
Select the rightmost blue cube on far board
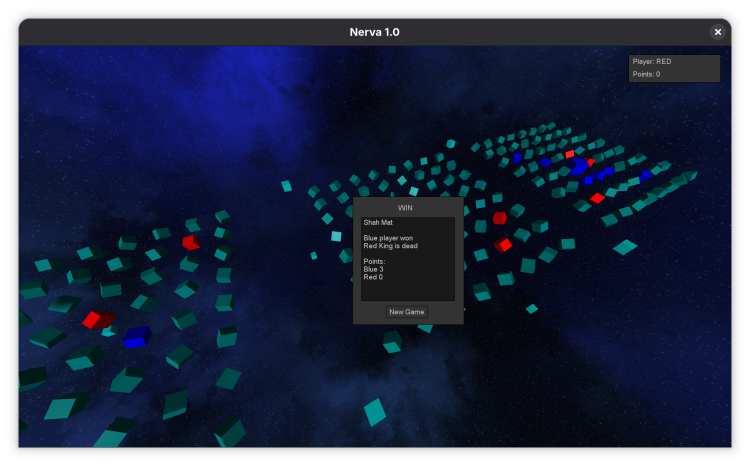coord(646,175)
